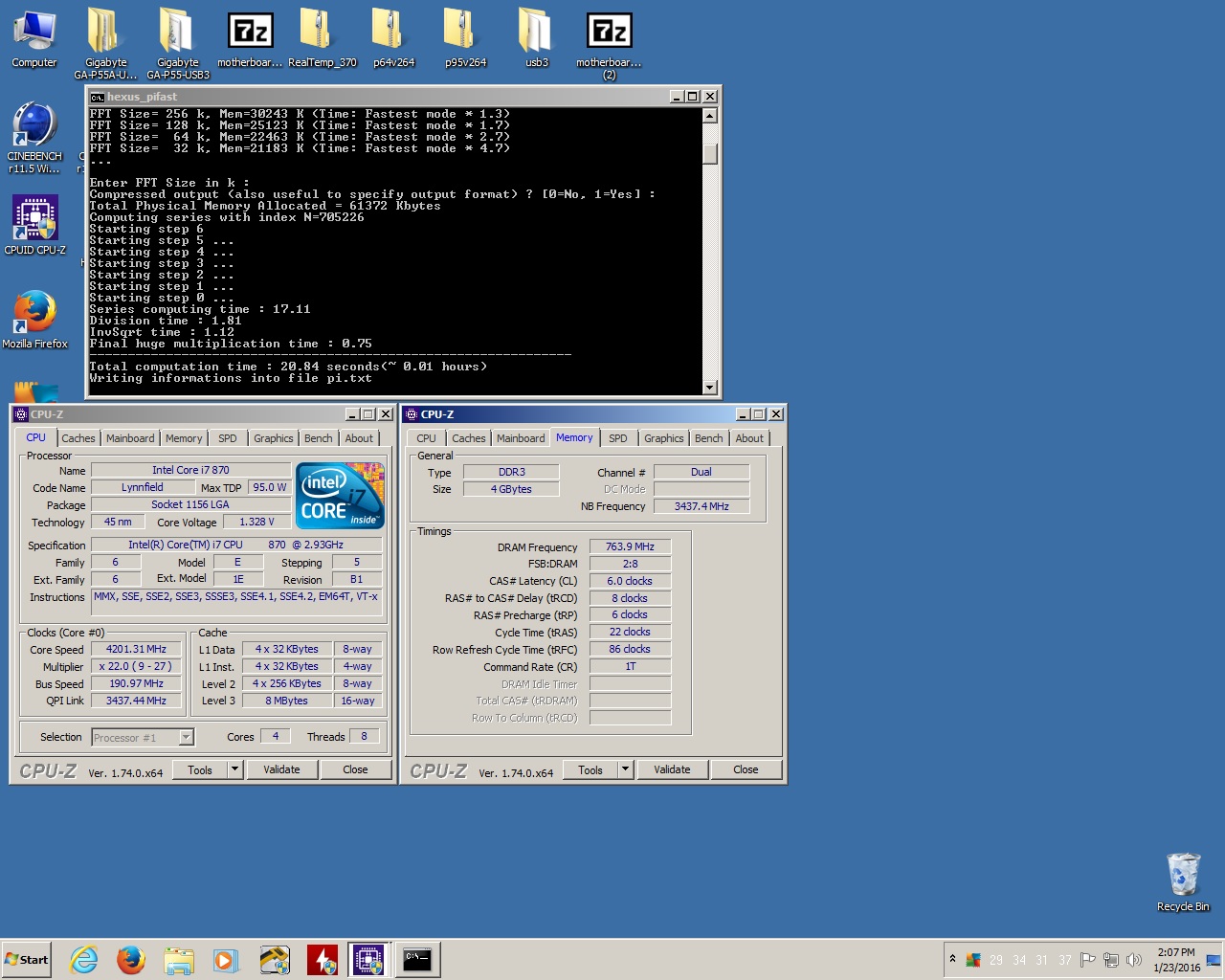
Task: Open the network tray icon
Action: [1111, 960]
